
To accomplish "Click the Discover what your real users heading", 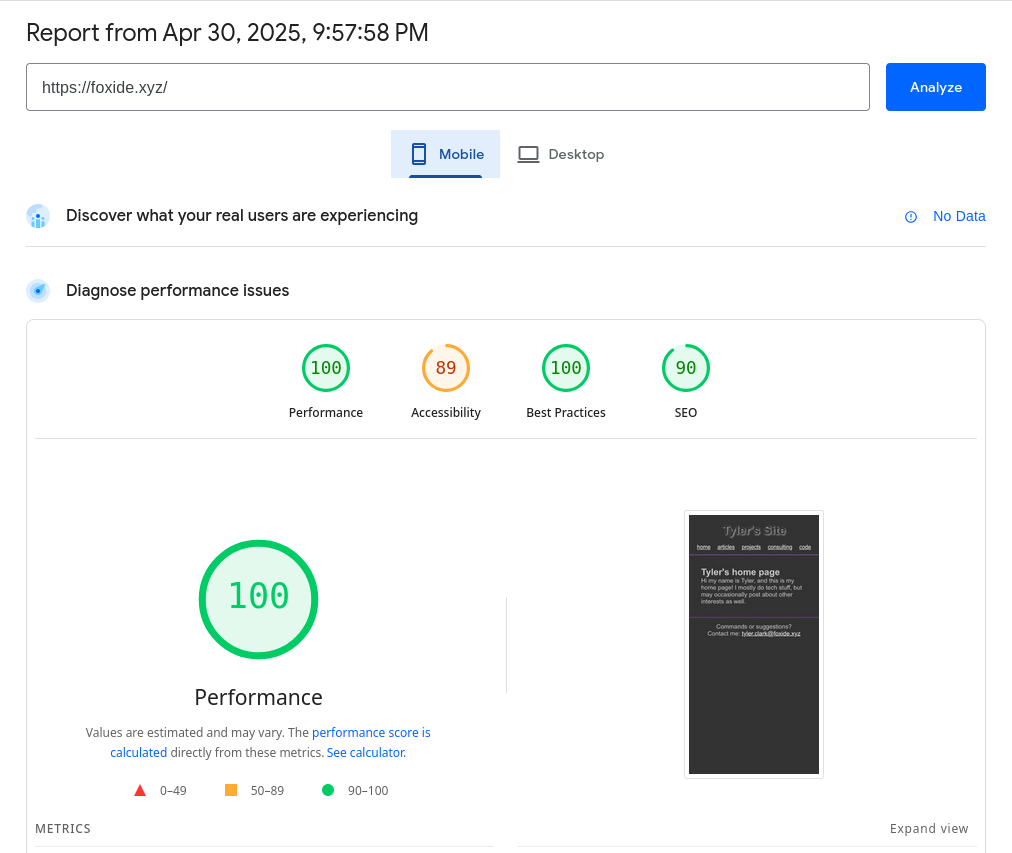I will 242,216.
